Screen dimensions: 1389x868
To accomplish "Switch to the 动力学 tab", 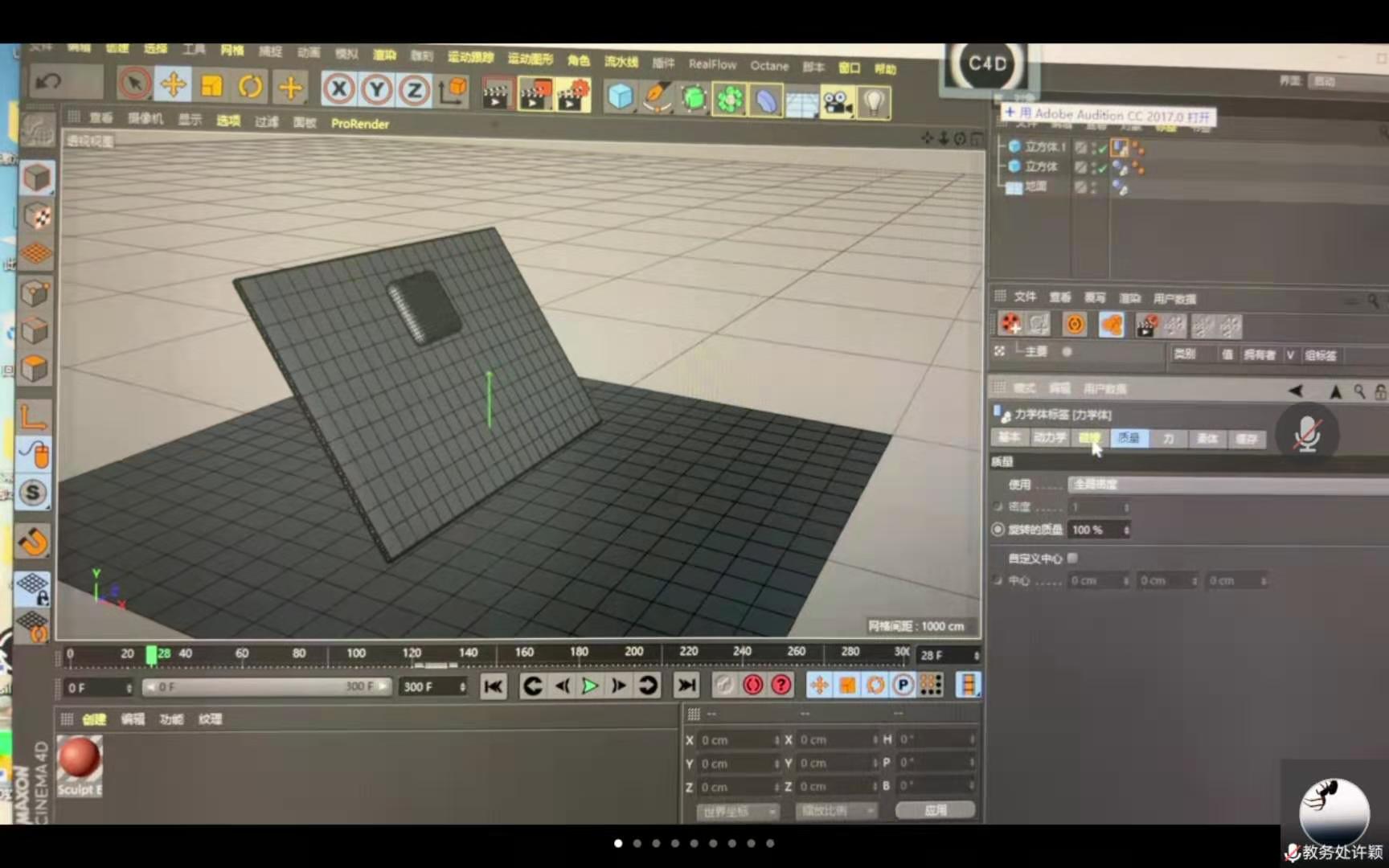I will click(1049, 438).
